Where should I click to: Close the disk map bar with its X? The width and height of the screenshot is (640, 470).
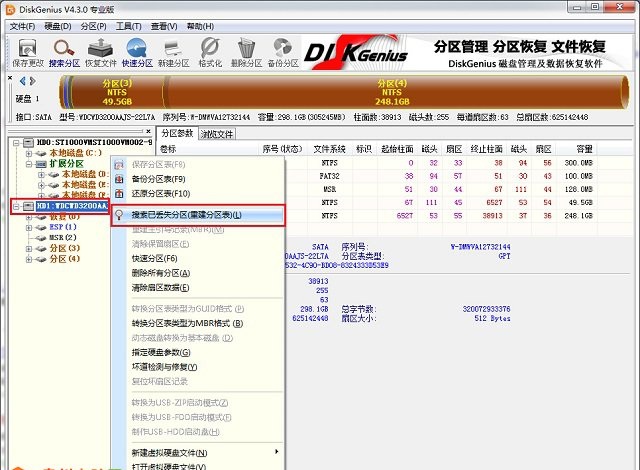(x=10, y=78)
